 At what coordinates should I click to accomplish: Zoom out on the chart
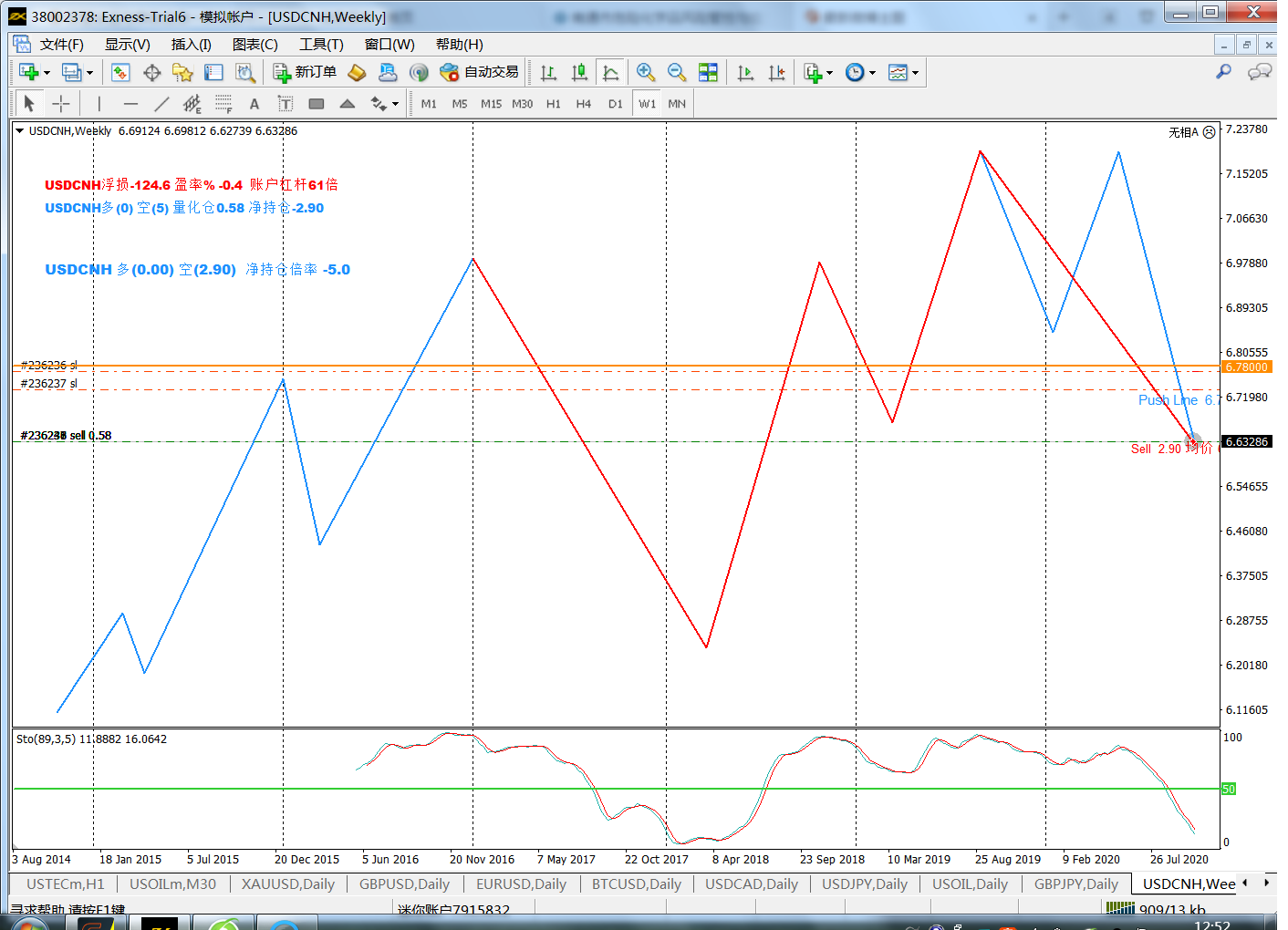pos(677,73)
